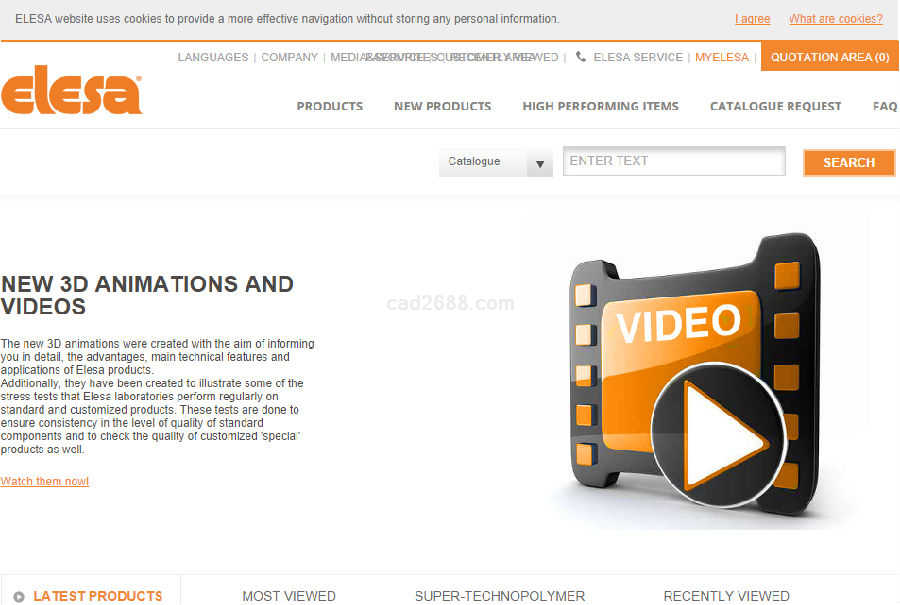Go to the CATALOGUE REQUEST page
900x605 pixels.
775,106
